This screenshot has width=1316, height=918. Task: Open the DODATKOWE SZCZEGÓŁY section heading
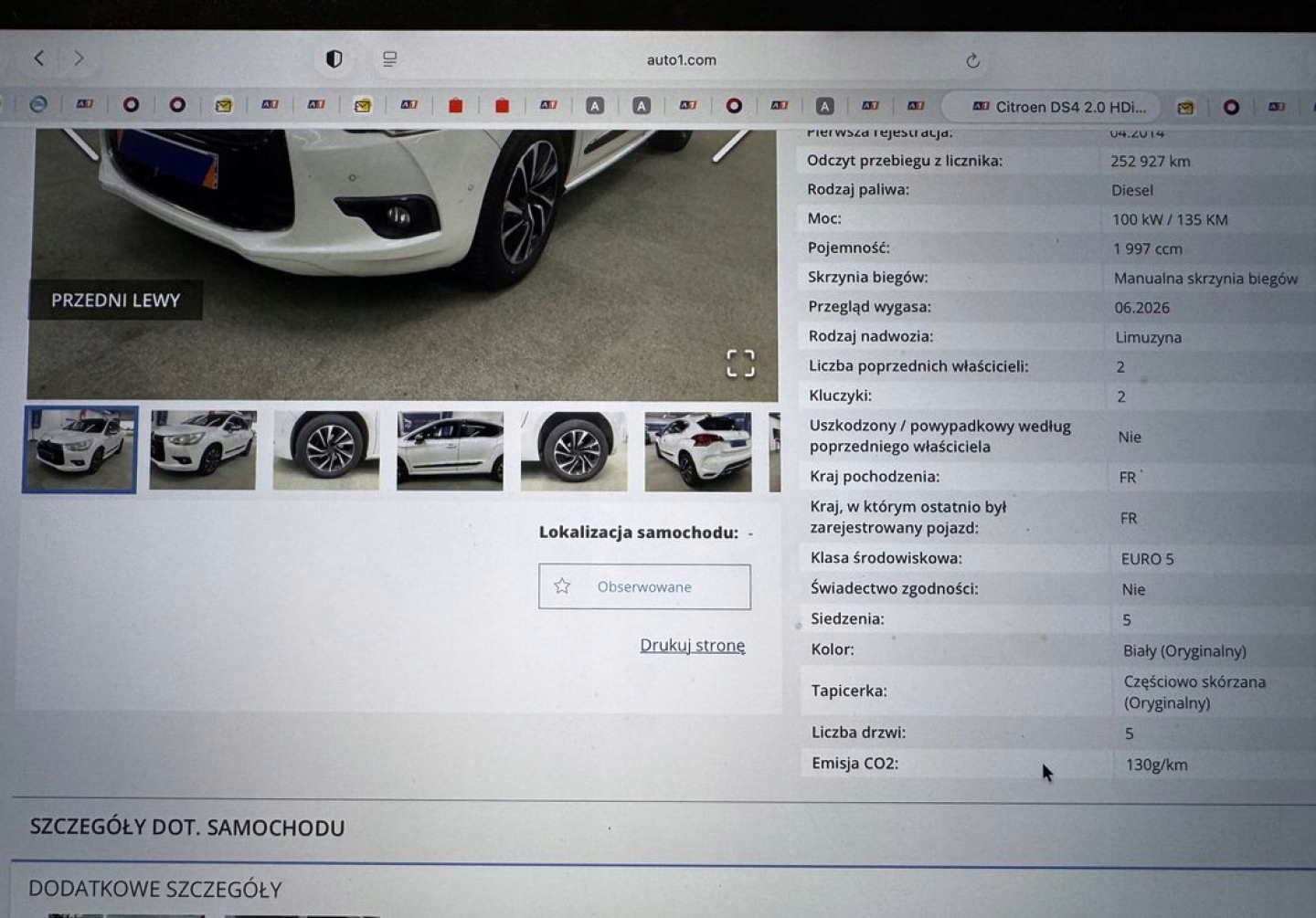click(x=155, y=889)
